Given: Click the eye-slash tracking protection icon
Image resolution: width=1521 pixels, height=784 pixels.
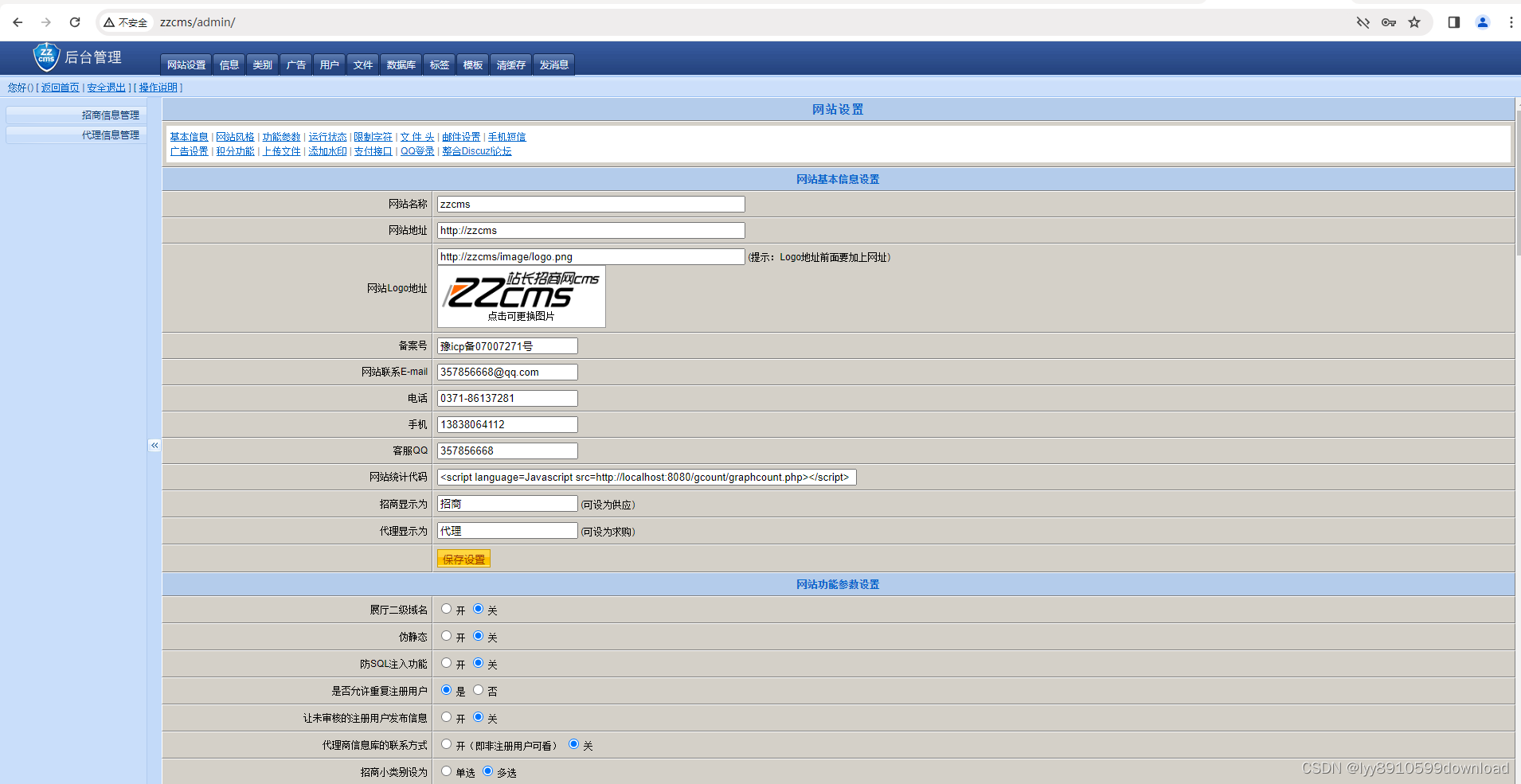Looking at the screenshot, I should coord(1363,22).
